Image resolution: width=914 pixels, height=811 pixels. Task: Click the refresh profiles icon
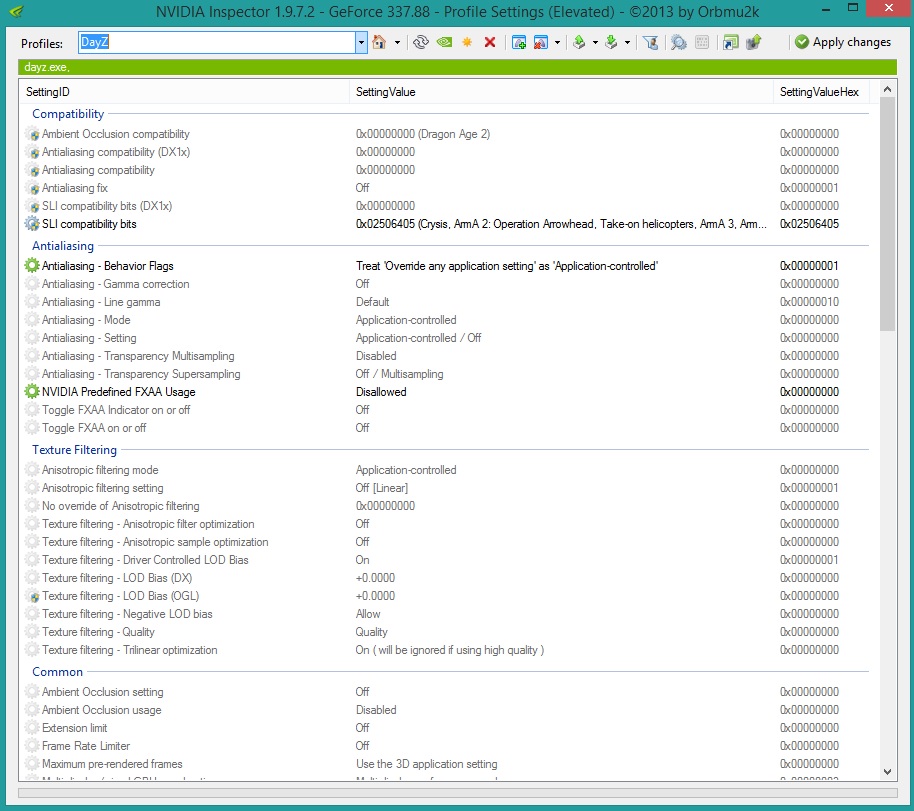[x=421, y=42]
